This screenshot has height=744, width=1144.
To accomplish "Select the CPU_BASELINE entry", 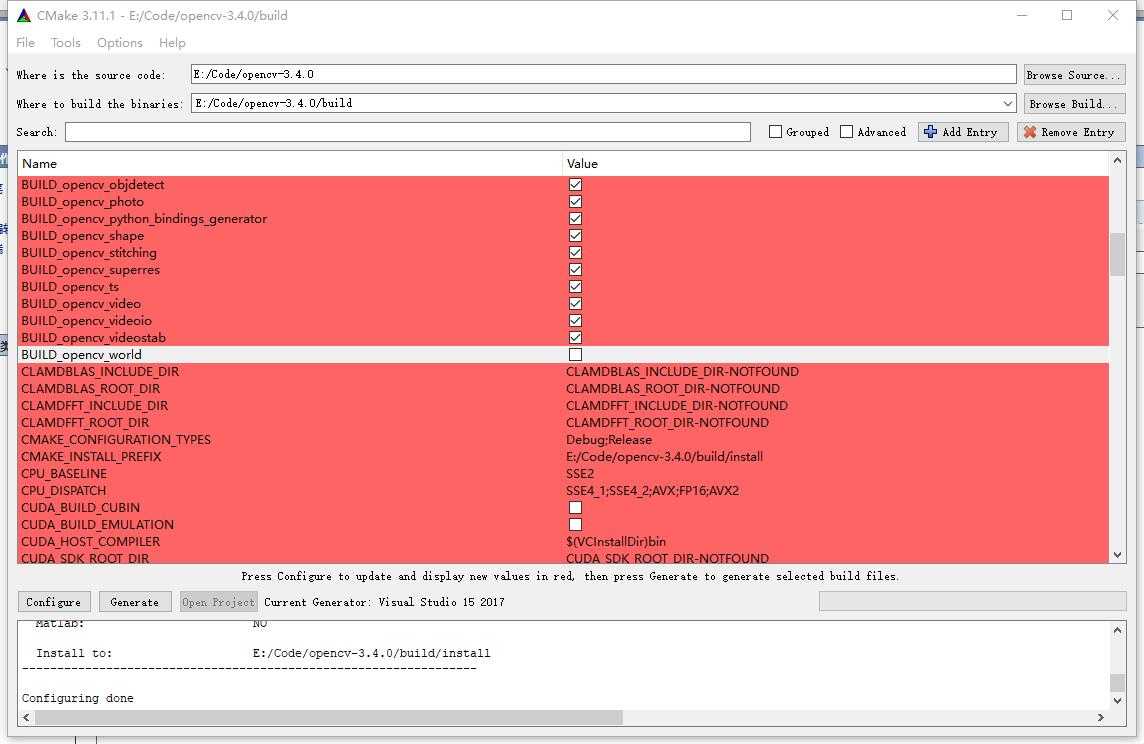I will (x=64, y=474).
